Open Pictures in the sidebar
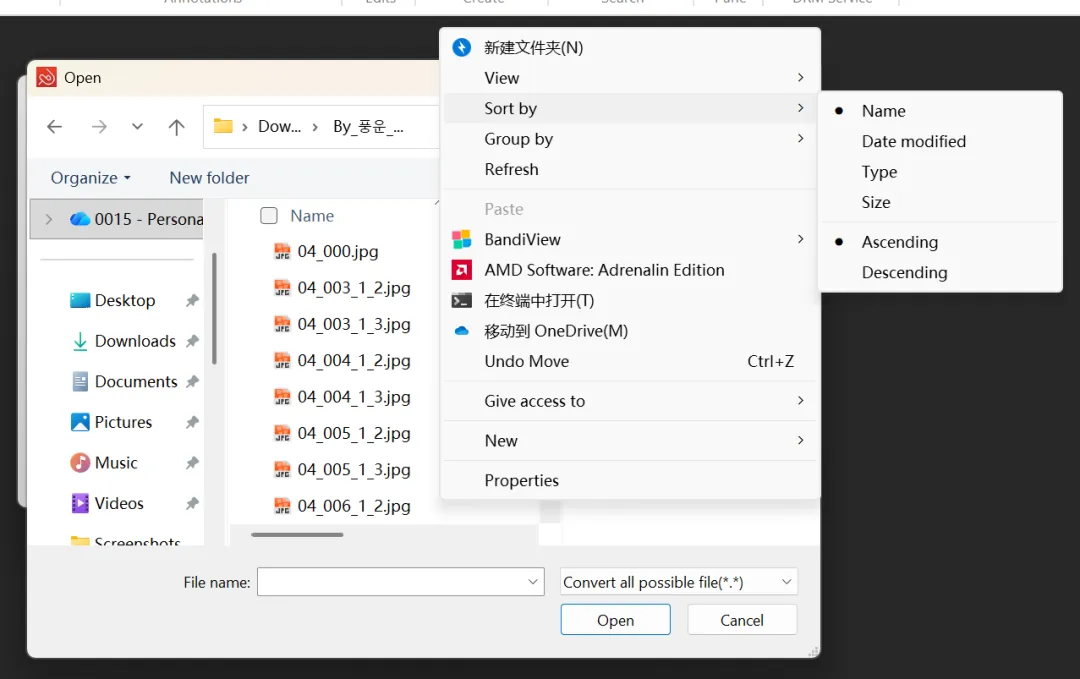 click(111, 422)
